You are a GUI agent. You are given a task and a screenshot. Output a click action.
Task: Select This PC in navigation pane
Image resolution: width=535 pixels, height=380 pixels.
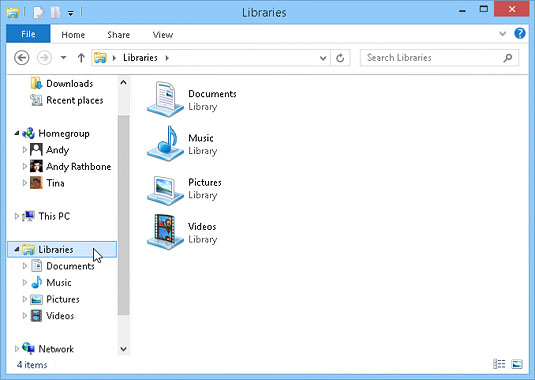(46, 216)
